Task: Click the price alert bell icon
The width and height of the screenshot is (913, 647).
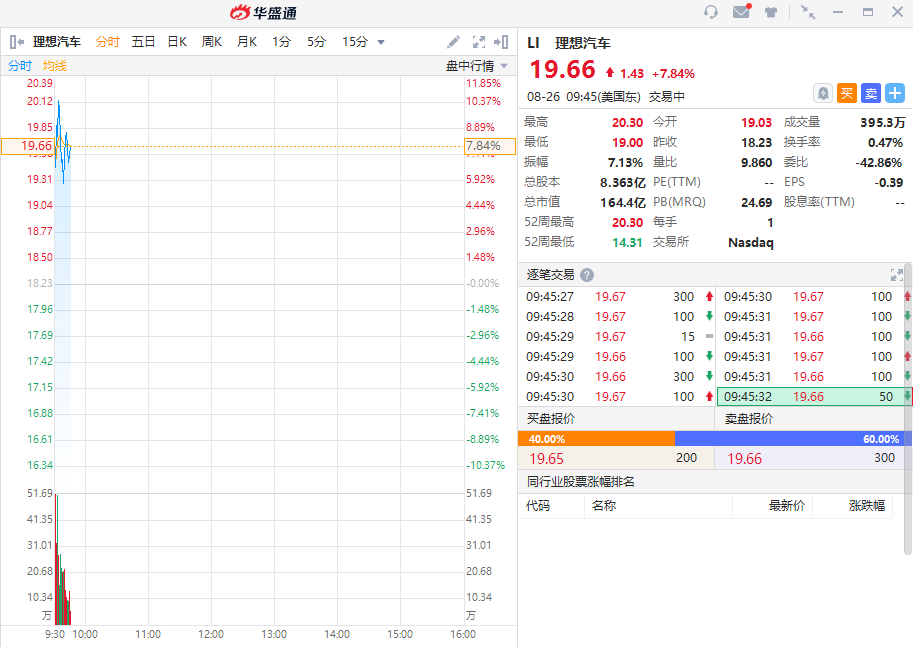Action: click(x=823, y=93)
